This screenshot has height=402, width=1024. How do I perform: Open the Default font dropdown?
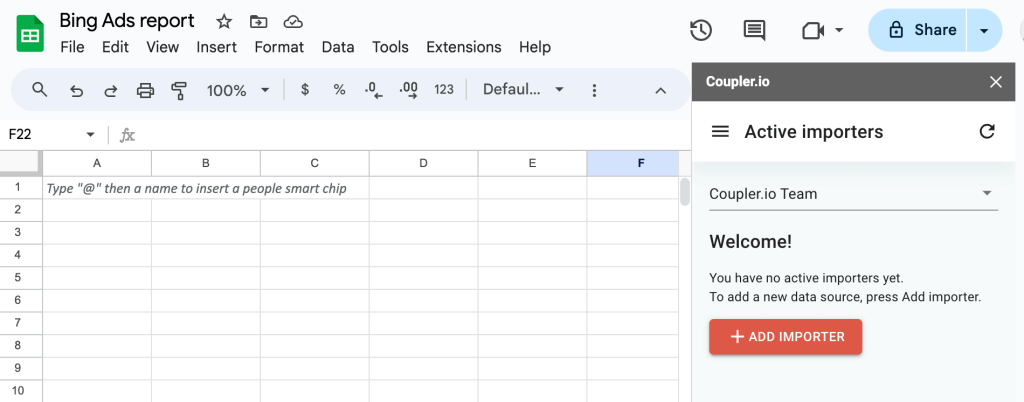pos(523,90)
